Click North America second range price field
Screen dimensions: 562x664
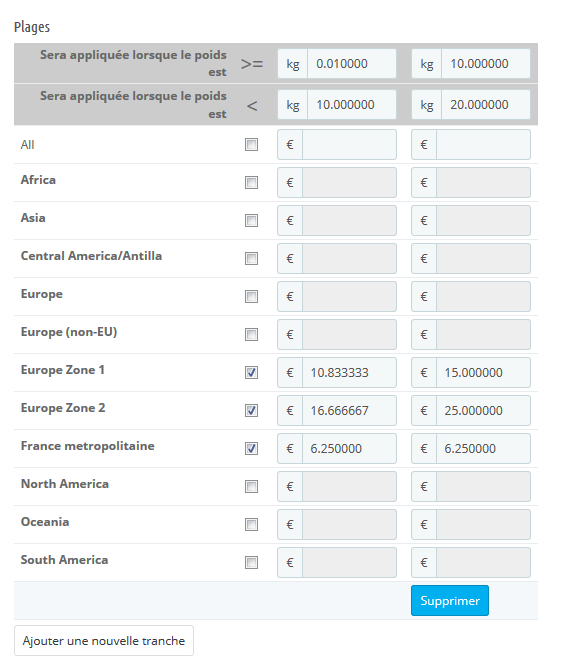pos(483,487)
